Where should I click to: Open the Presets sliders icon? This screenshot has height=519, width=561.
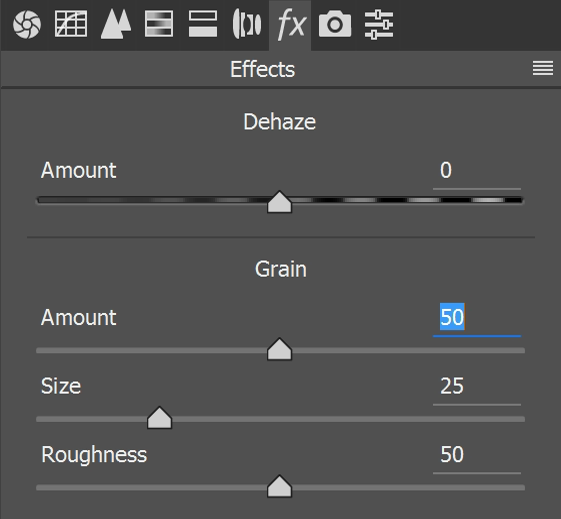[x=379, y=24]
